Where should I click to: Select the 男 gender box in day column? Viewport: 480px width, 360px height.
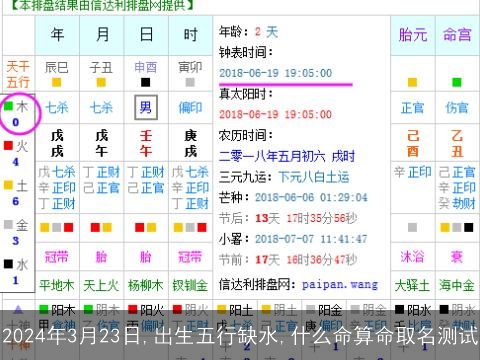coord(146,107)
